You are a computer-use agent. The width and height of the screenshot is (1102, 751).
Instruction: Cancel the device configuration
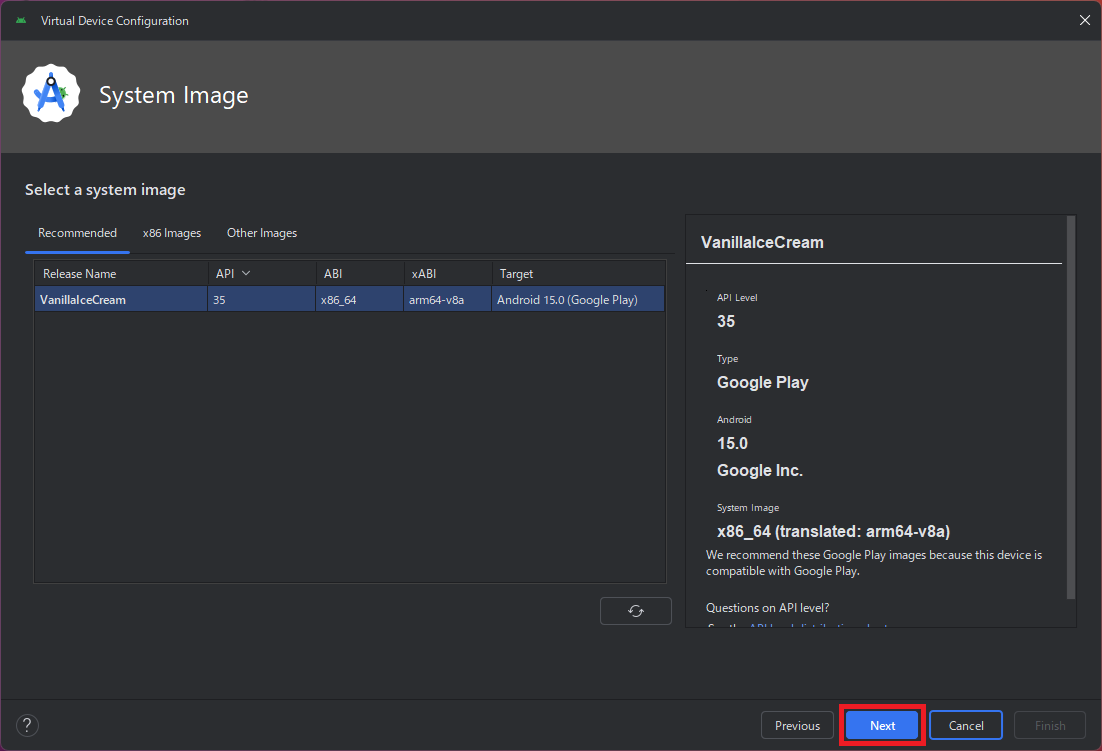(966, 725)
